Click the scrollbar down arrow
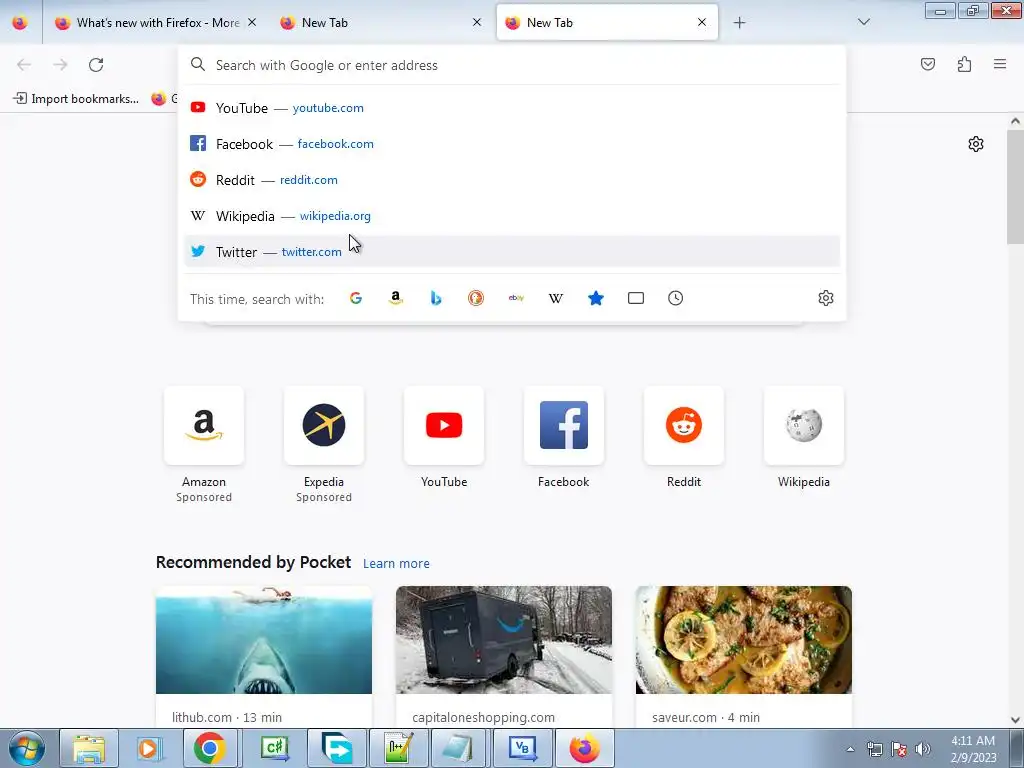 tap(1015, 720)
